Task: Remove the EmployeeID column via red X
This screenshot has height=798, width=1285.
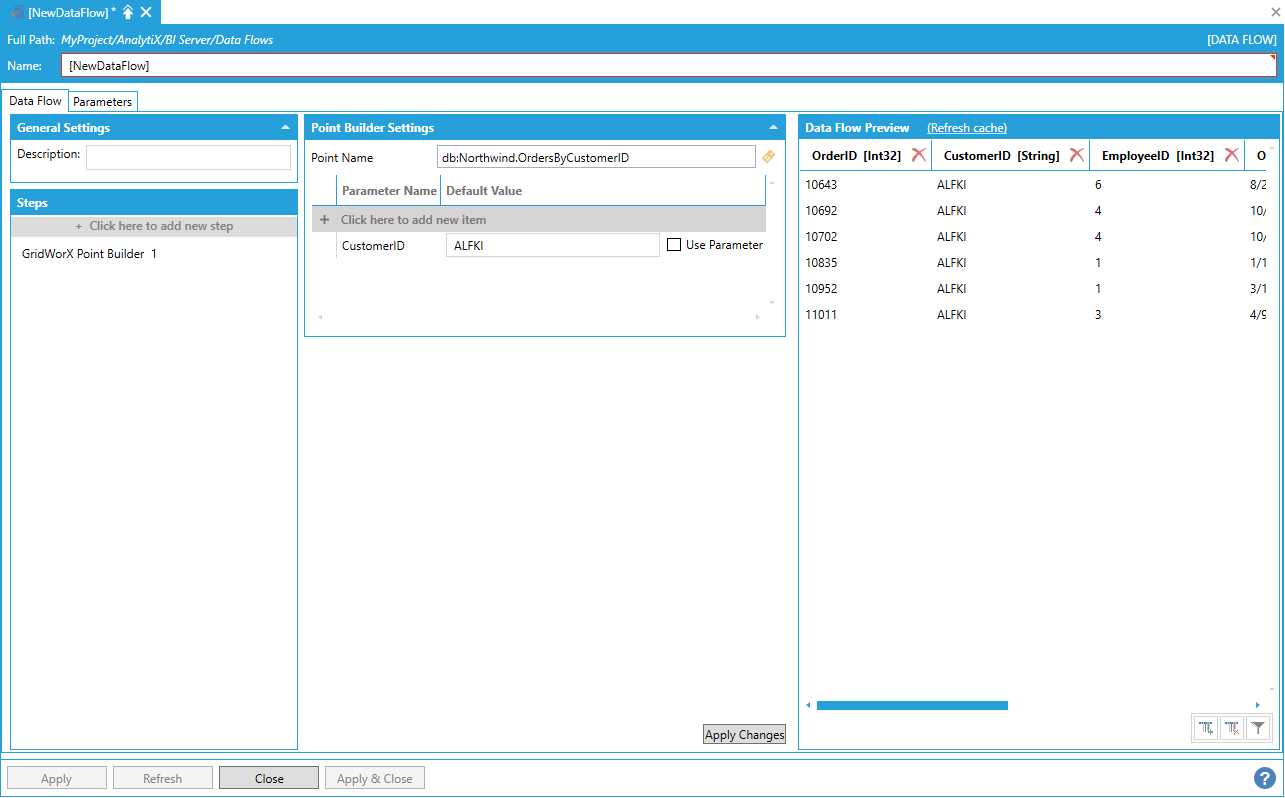Action: click(1231, 155)
